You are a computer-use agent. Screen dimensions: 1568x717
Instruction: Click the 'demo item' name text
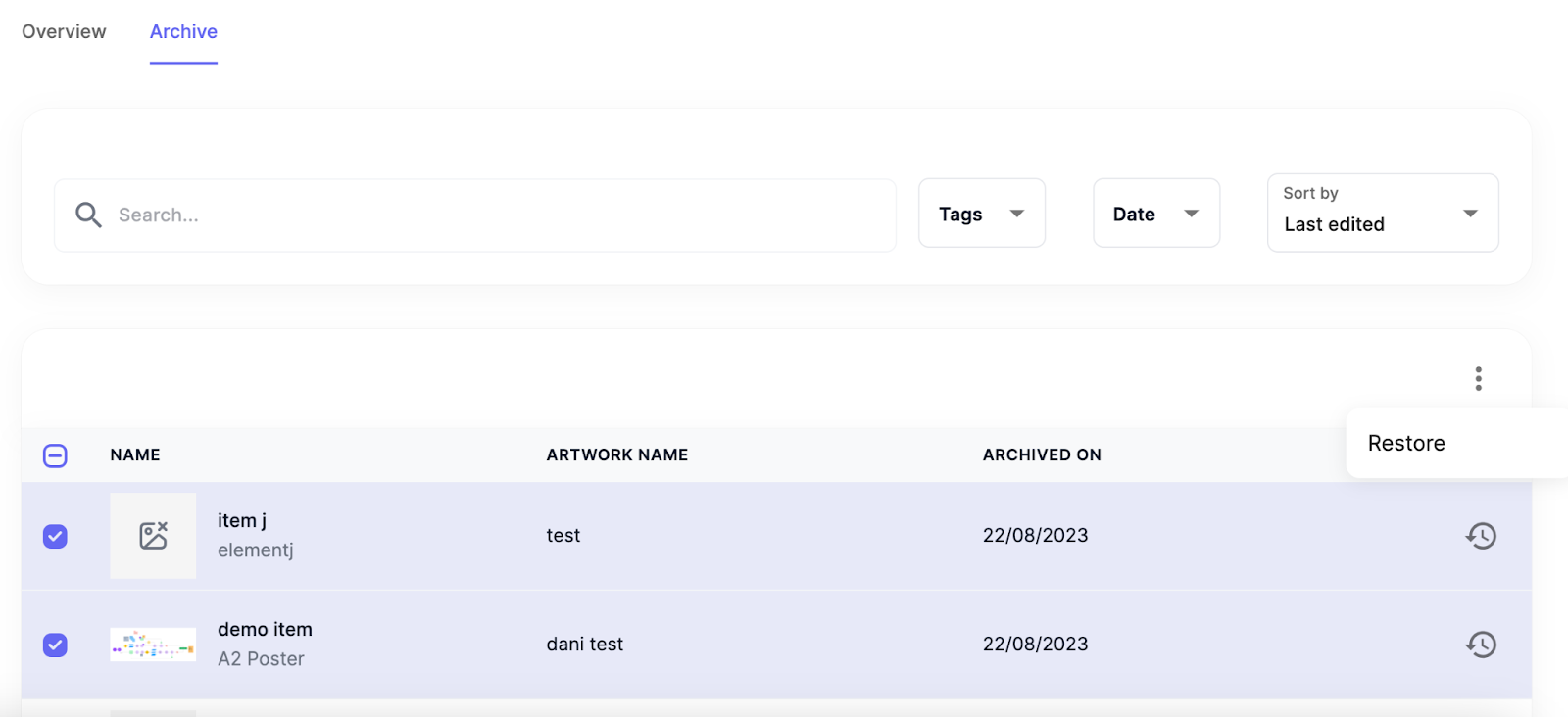[265, 629]
